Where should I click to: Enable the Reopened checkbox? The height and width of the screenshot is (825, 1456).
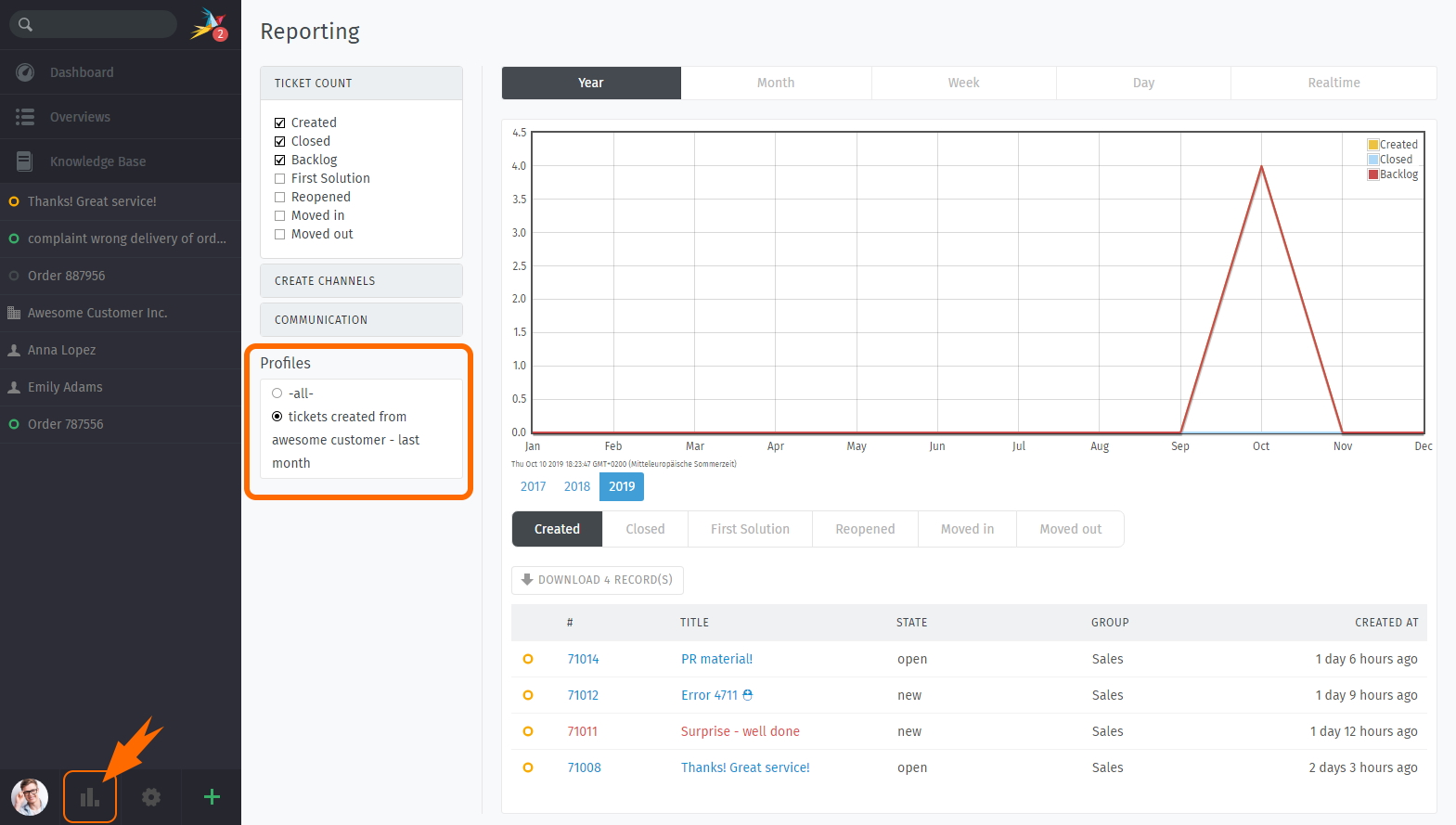click(279, 197)
